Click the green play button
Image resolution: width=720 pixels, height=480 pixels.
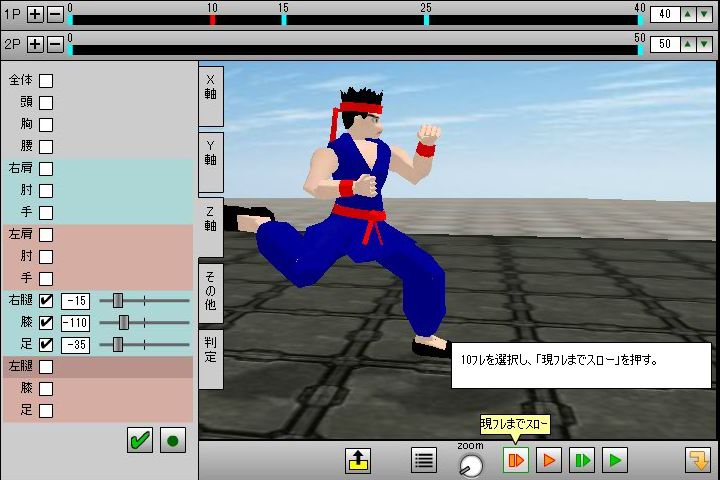pos(615,460)
